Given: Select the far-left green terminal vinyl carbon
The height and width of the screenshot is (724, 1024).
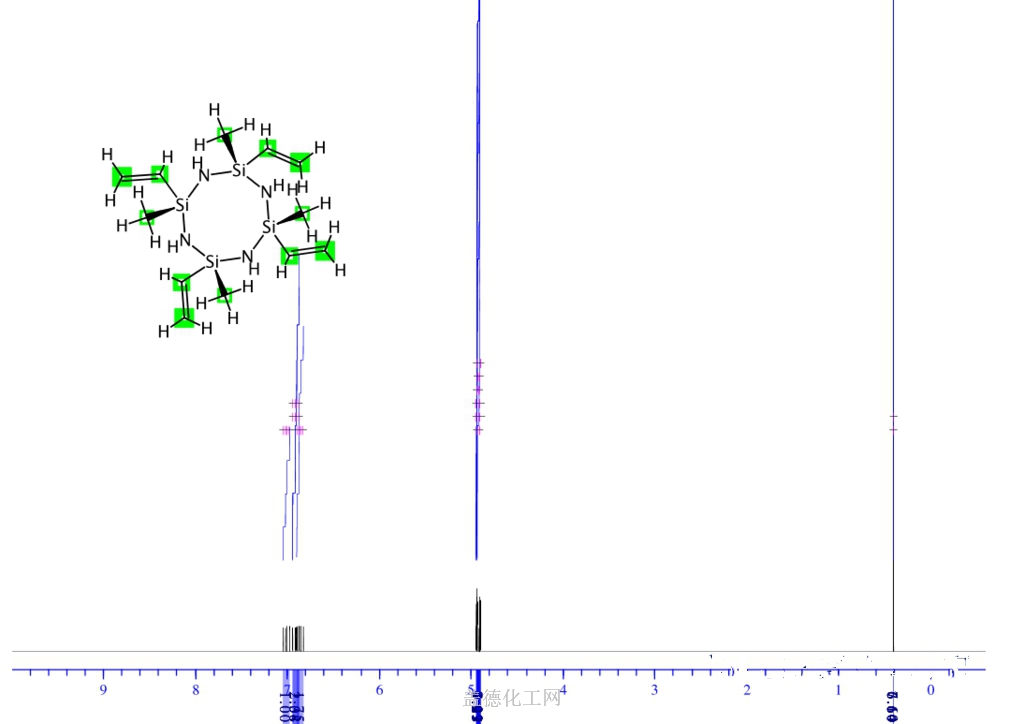Looking at the screenshot, I should click(x=120, y=177).
